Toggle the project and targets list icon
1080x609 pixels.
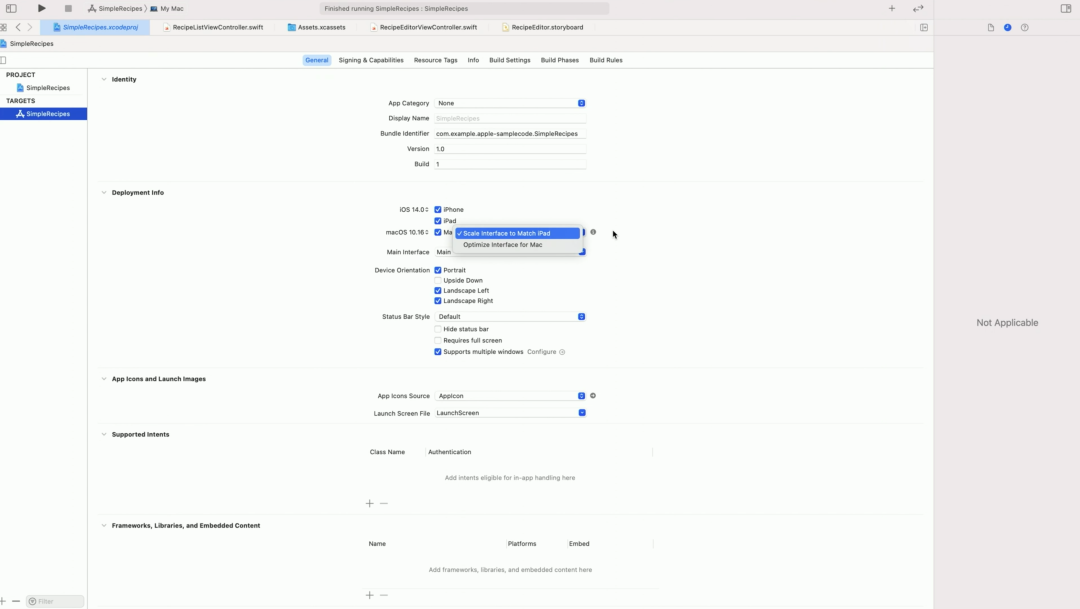(x=3, y=60)
